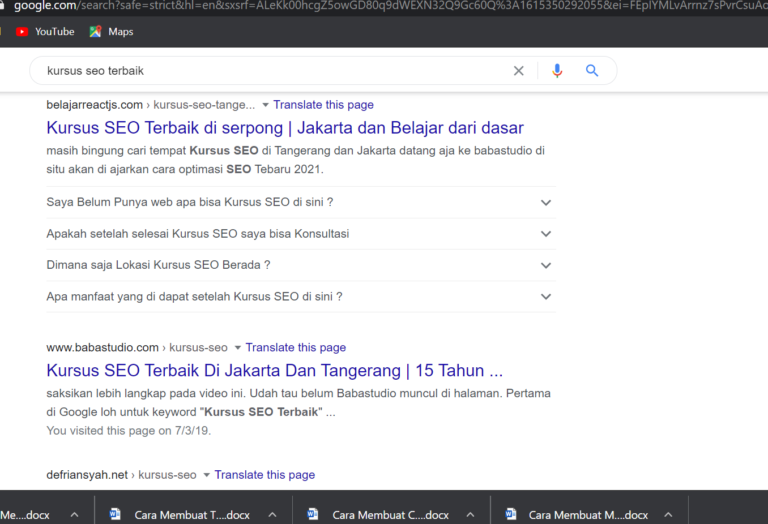Expand 'Saya Belum Punya web' question
The image size is (768, 524).
point(301,202)
